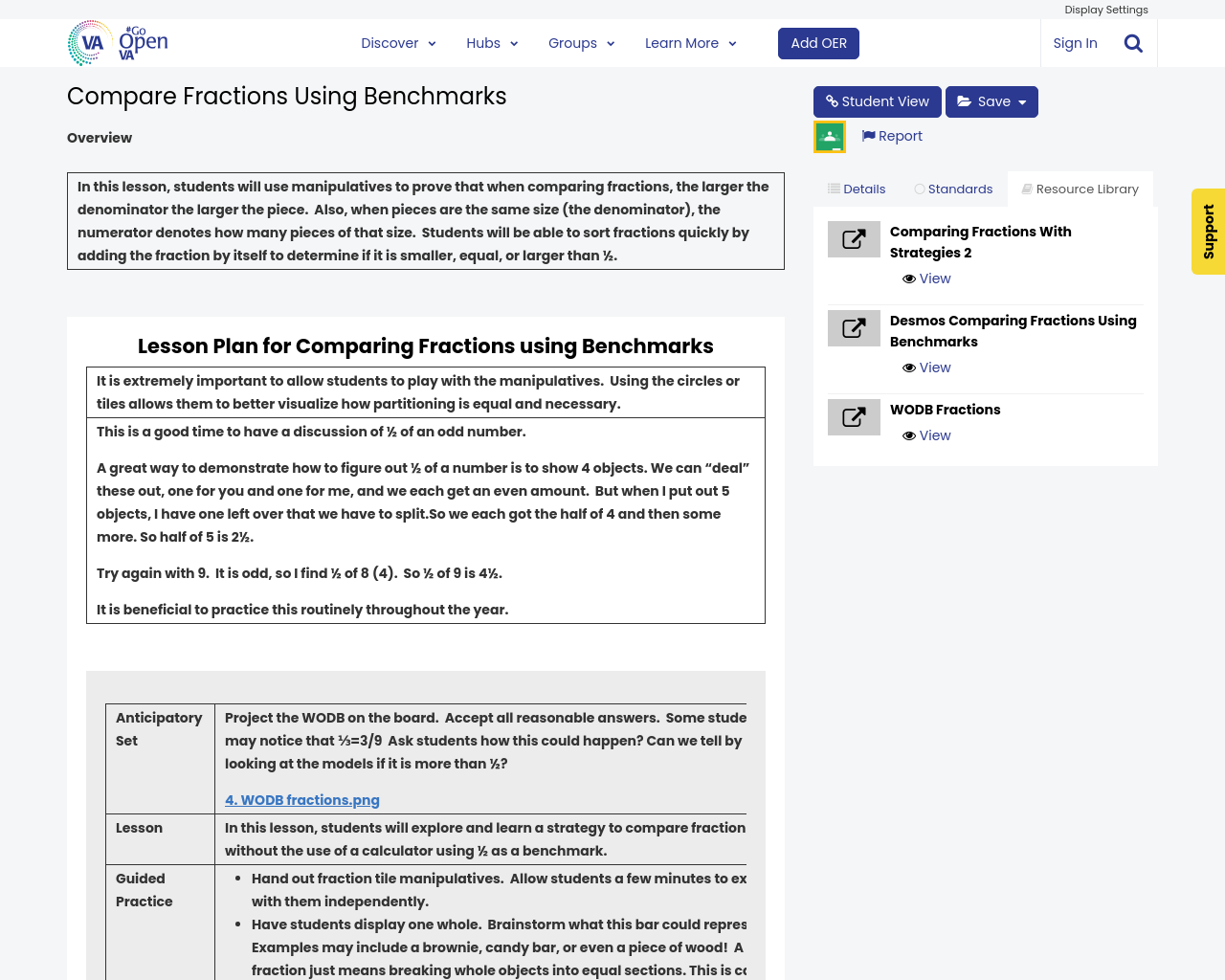Click the Add OER button
Viewport: 1225px width, 980px height.
[818, 43]
